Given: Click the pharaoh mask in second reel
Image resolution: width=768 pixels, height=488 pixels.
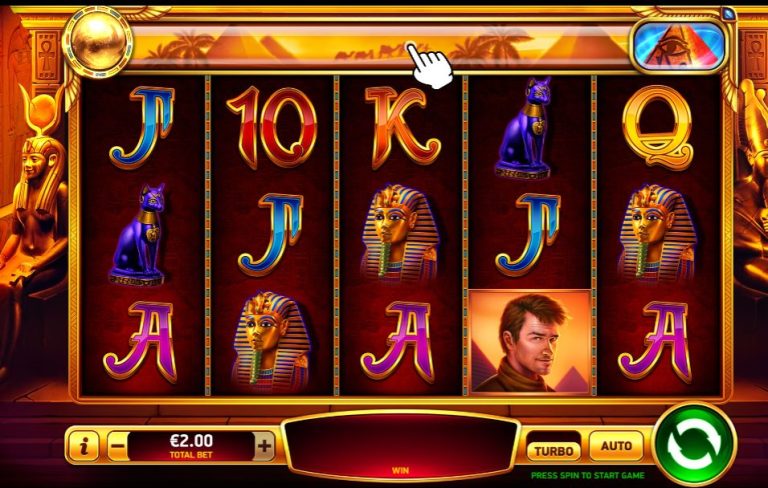Looking at the screenshot, I should (x=270, y=342).
